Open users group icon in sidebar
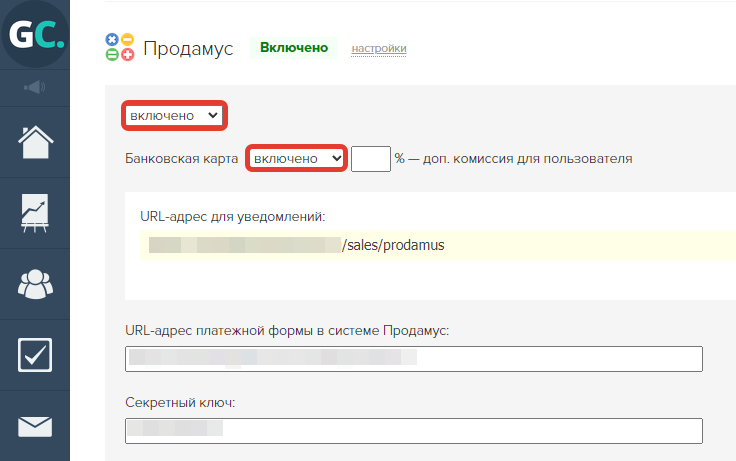 click(35, 284)
